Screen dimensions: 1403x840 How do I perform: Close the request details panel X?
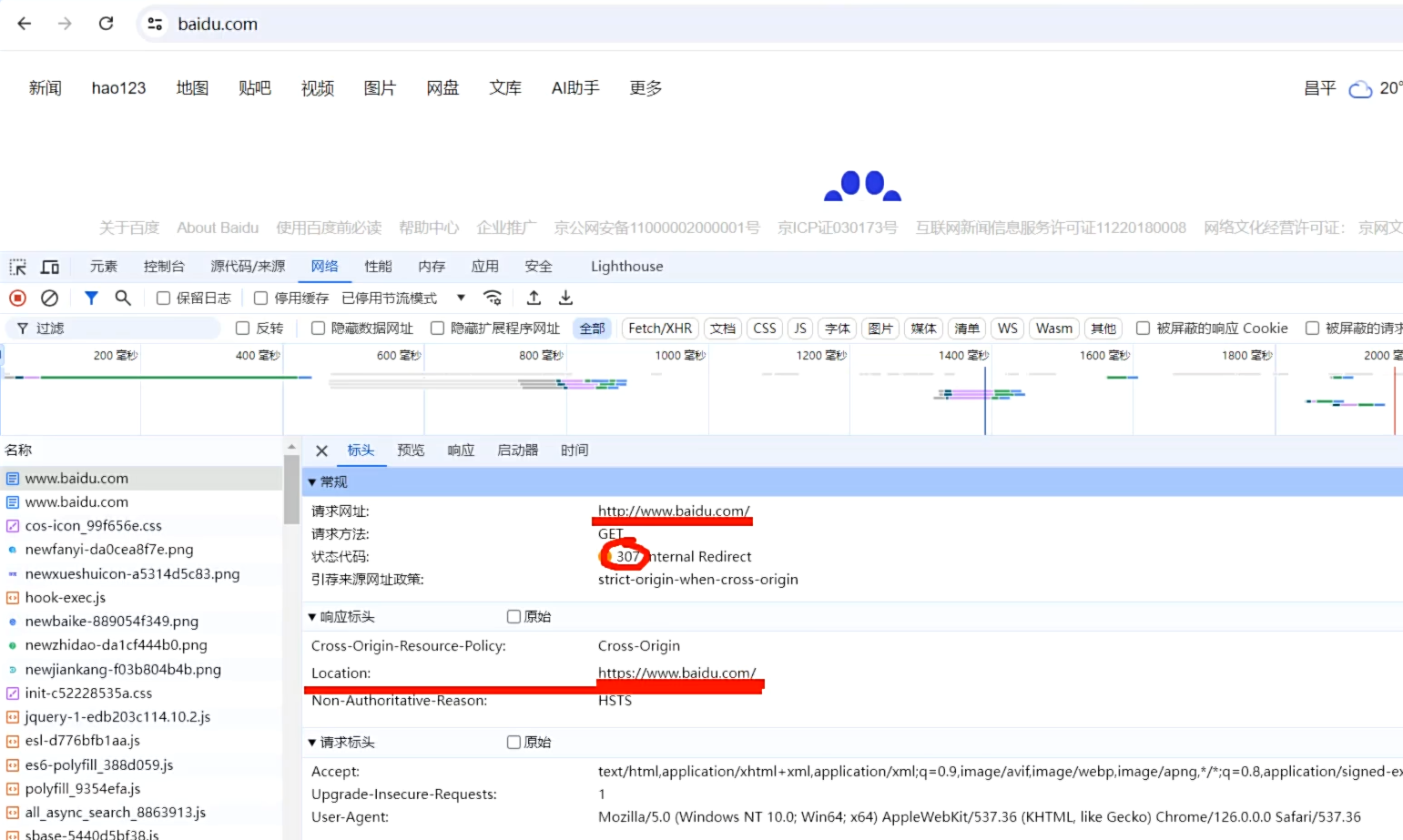pos(321,450)
